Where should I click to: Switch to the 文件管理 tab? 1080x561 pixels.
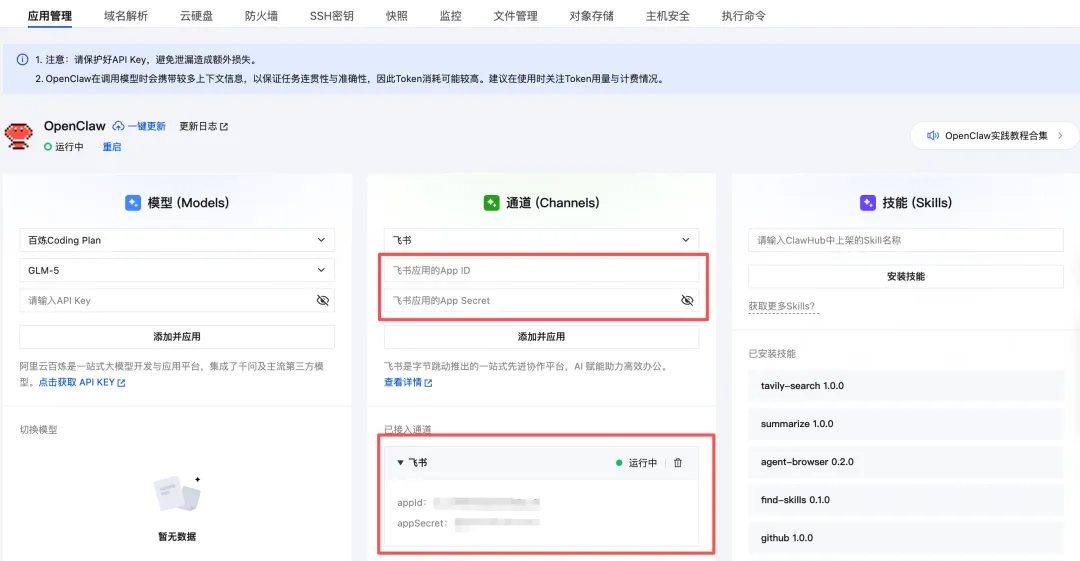coord(515,16)
